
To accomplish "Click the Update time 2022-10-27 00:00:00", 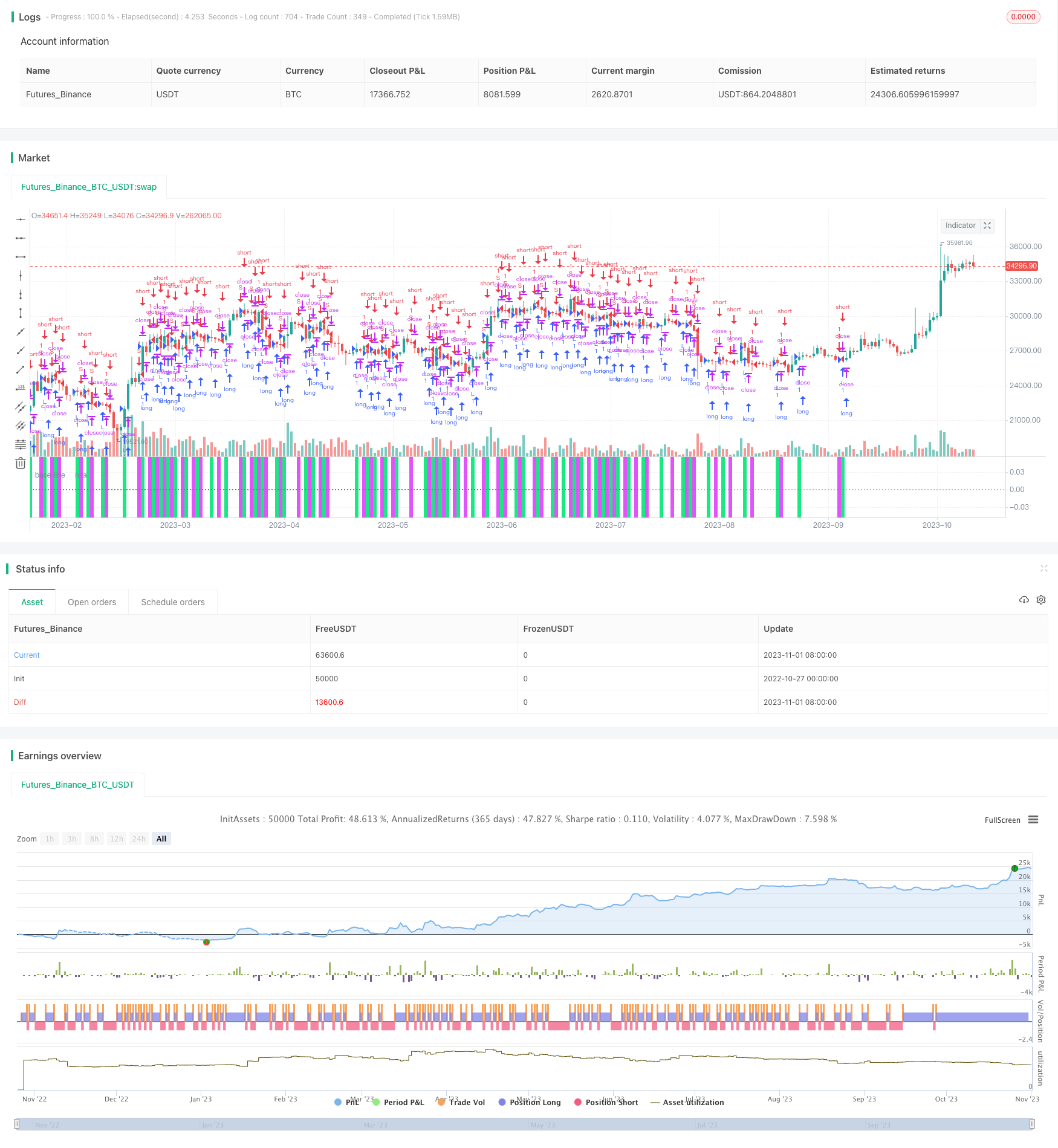I will [x=800, y=679].
